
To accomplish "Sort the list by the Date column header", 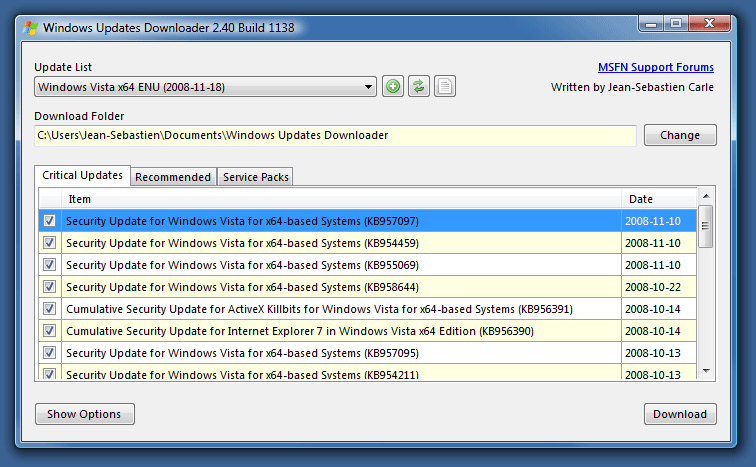I will (658, 199).
